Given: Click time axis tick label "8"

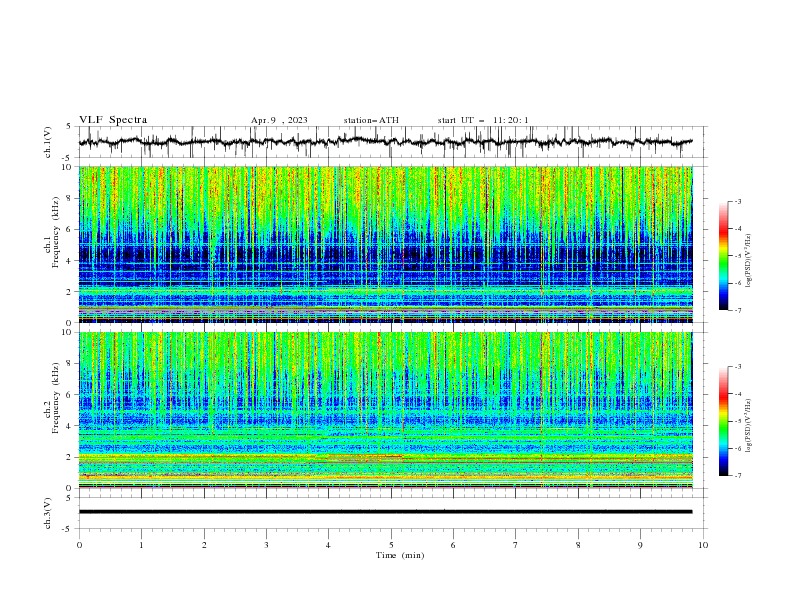Looking at the screenshot, I should click(x=578, y=545).
